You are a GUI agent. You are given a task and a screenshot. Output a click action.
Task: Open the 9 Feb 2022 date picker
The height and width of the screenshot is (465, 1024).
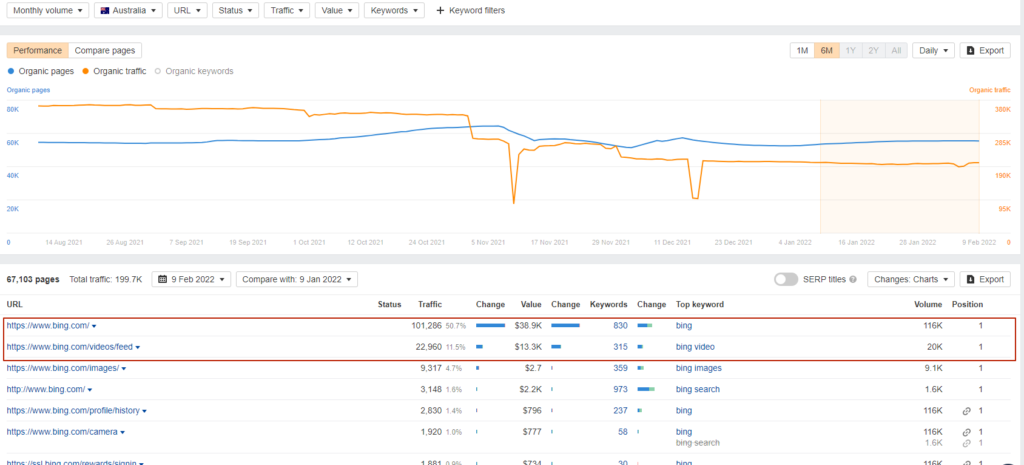point(191,279)
